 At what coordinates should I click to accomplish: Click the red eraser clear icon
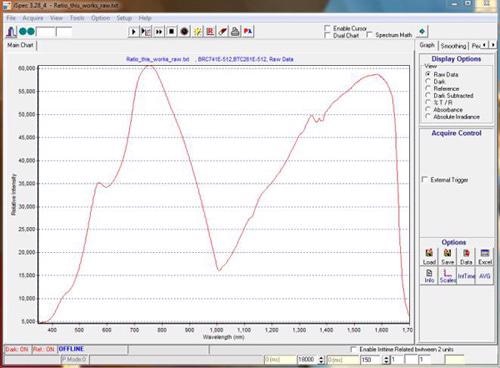(223, 32)
